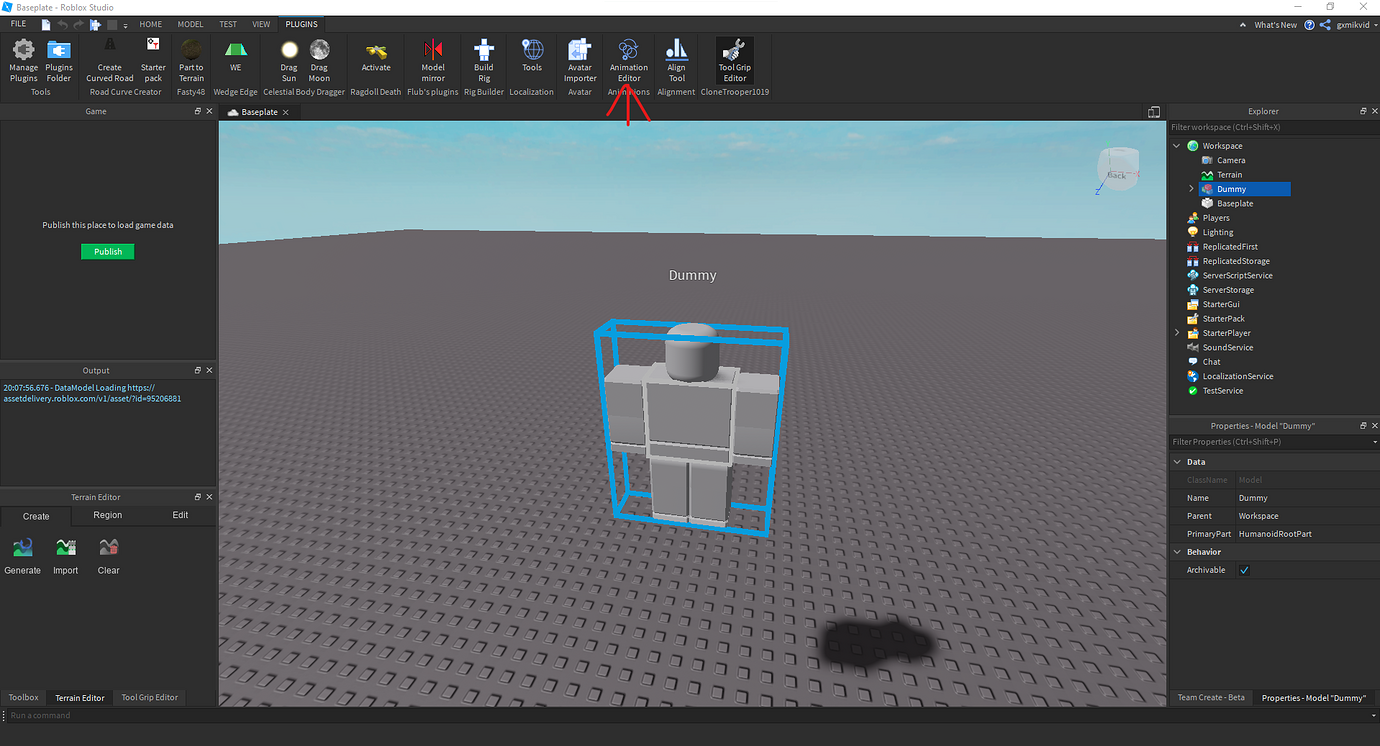1380x746 pixels.
Task: Select the Build Rig tool
Action: pos(483,58)
